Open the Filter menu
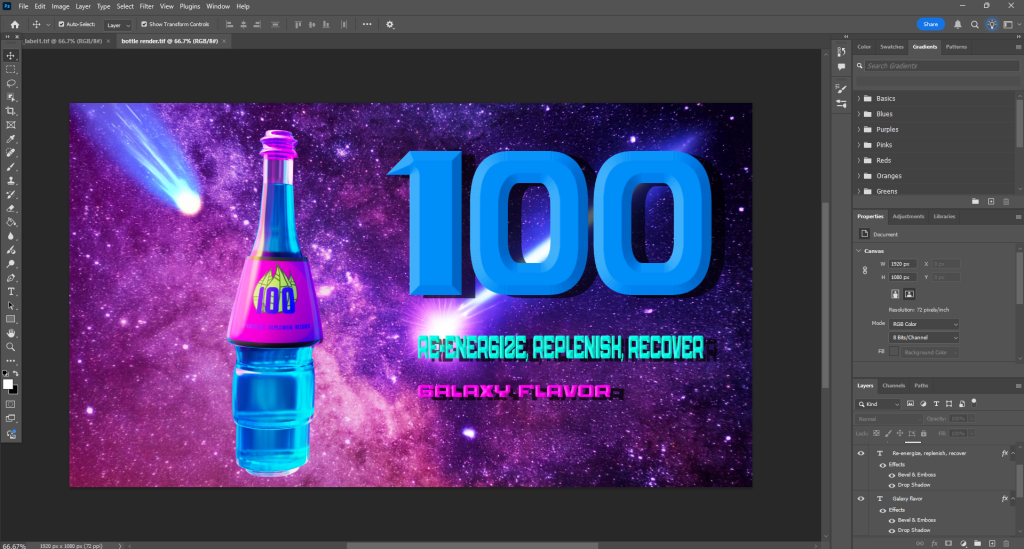Image resolution: width=1024 pixels, height=549 pixels. pos(146,6)
